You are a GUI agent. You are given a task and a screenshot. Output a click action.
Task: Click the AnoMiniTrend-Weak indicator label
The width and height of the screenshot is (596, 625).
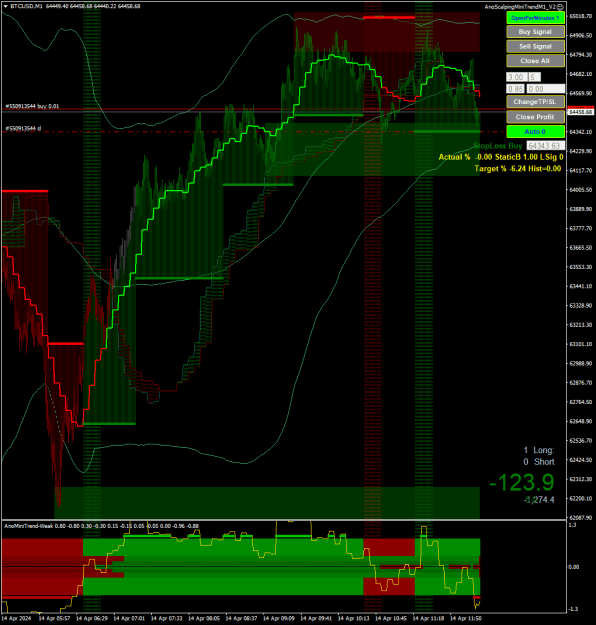[x=28, y=526]
